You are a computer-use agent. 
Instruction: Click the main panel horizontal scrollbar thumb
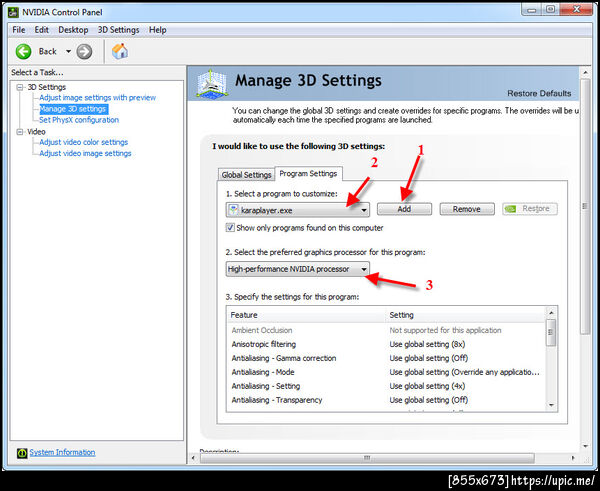tap(367, 458)
